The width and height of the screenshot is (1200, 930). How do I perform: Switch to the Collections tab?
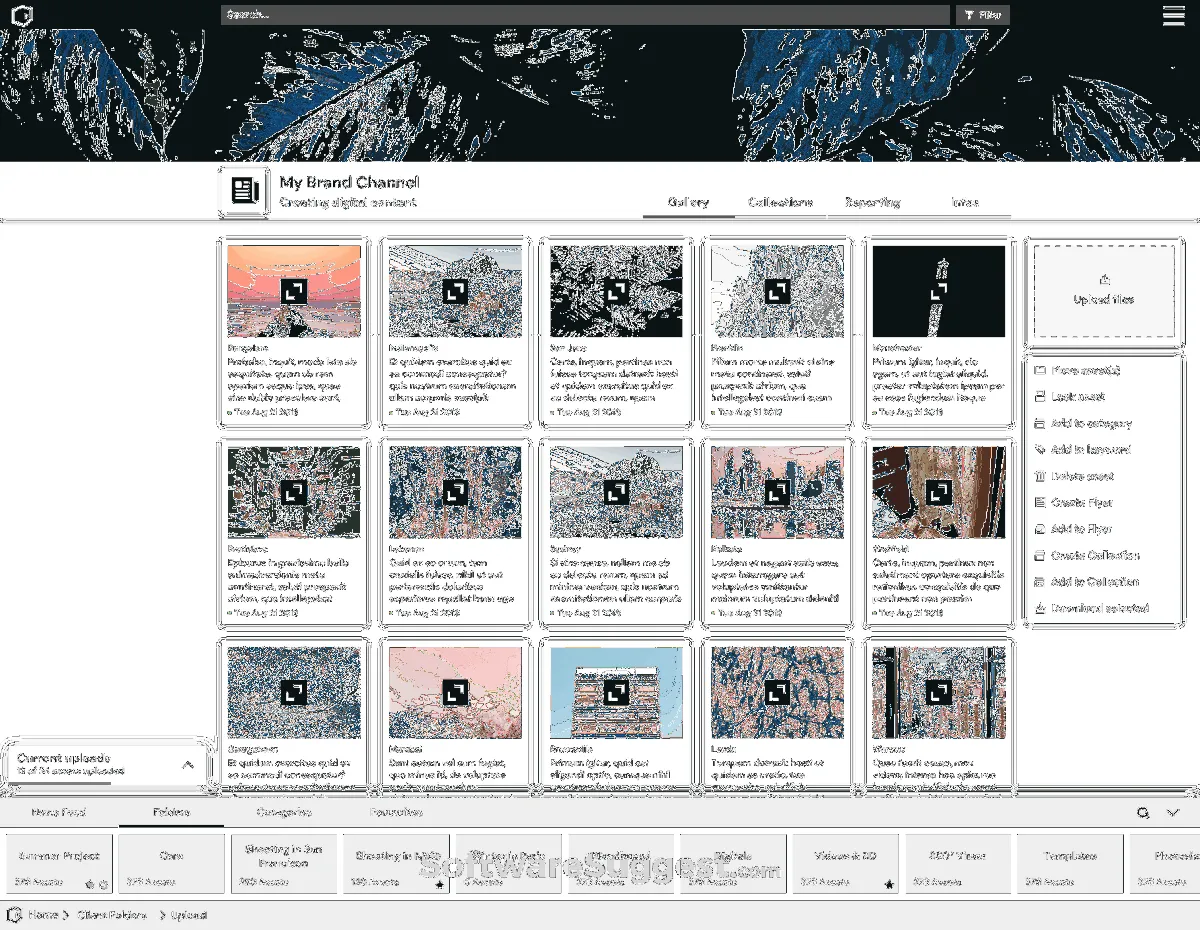[780, 202]
